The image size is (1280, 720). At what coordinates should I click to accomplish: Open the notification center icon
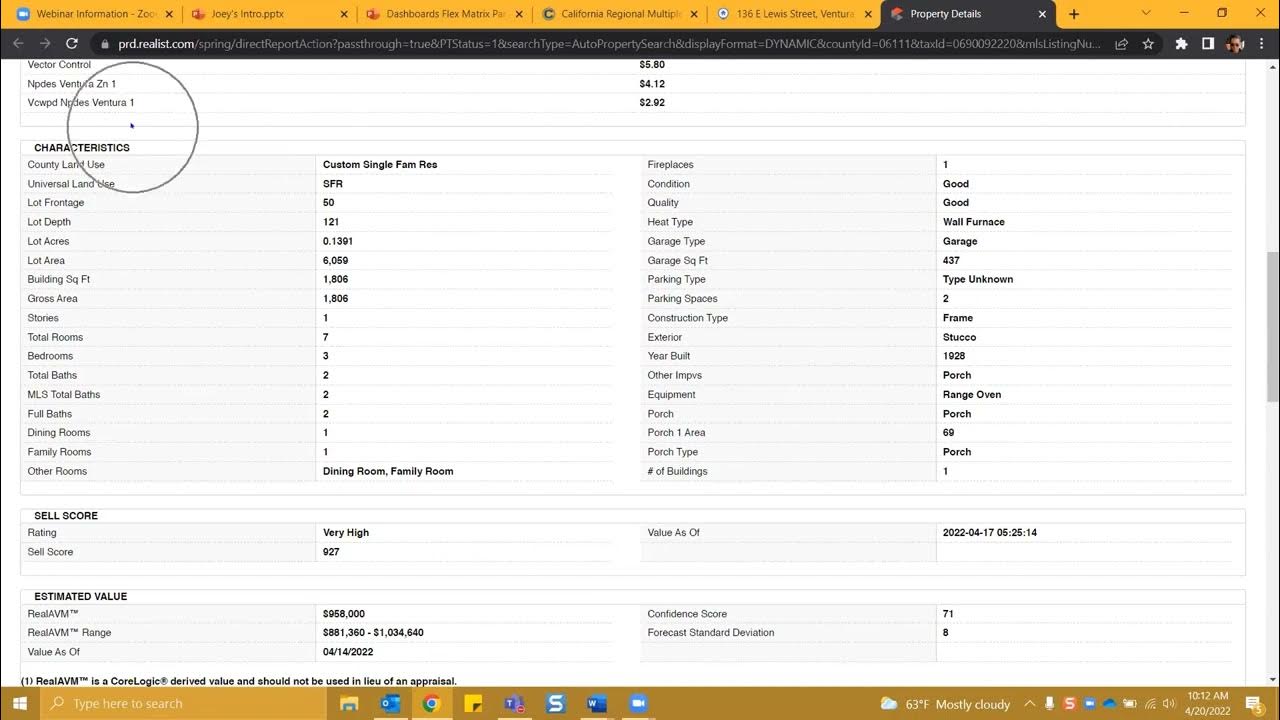tap(1254, 704)
